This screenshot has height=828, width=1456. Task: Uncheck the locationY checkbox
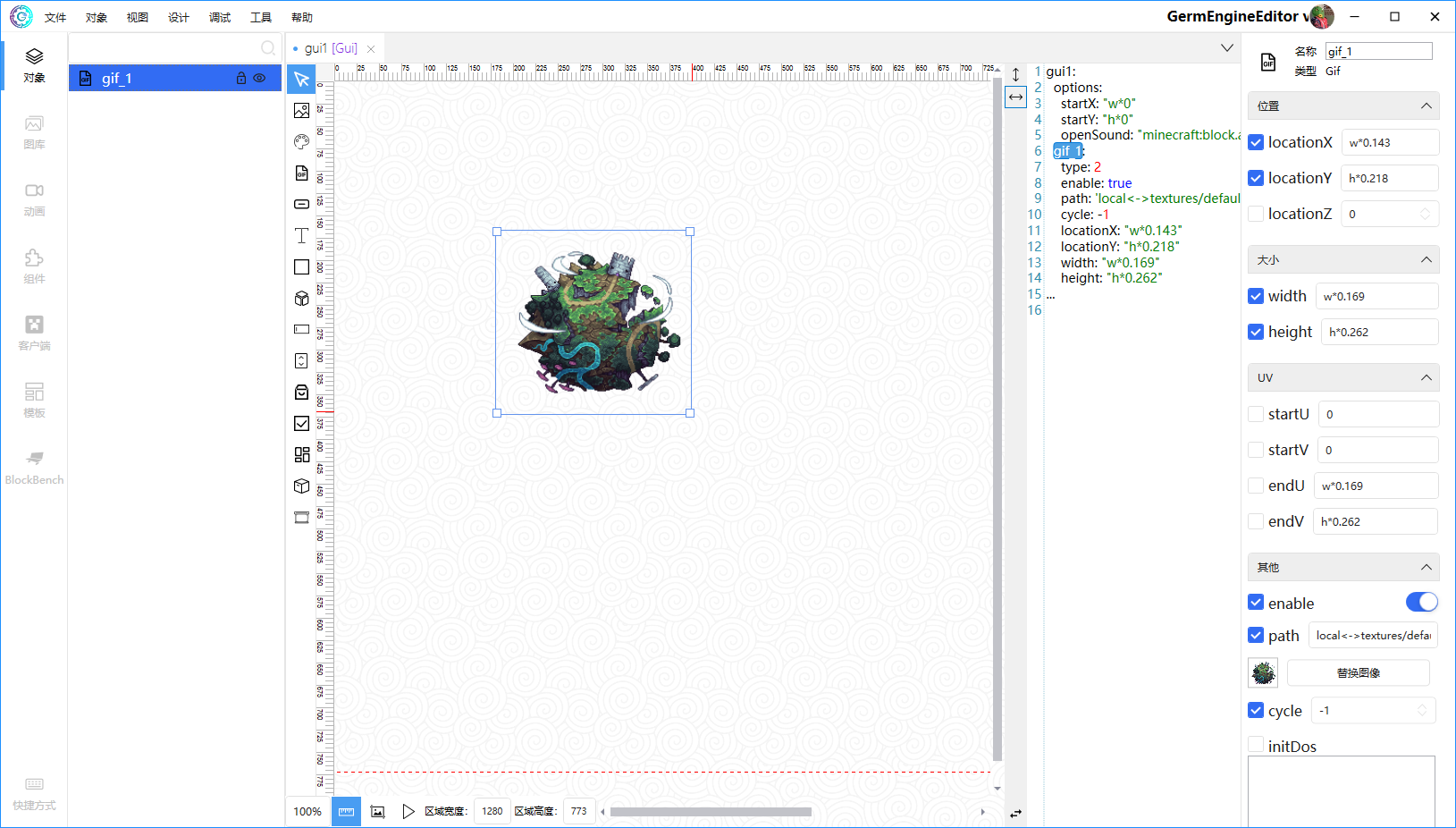[1256, 178]
